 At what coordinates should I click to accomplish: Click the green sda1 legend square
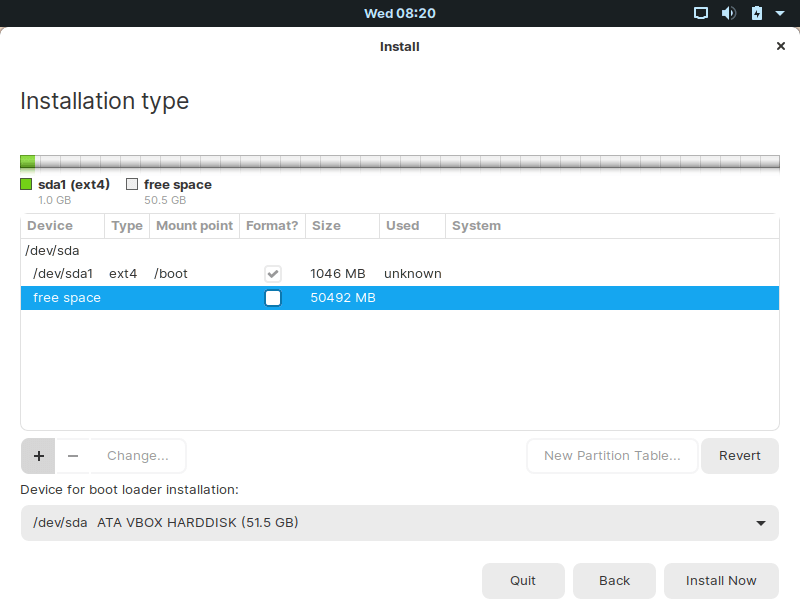(27, 184)
